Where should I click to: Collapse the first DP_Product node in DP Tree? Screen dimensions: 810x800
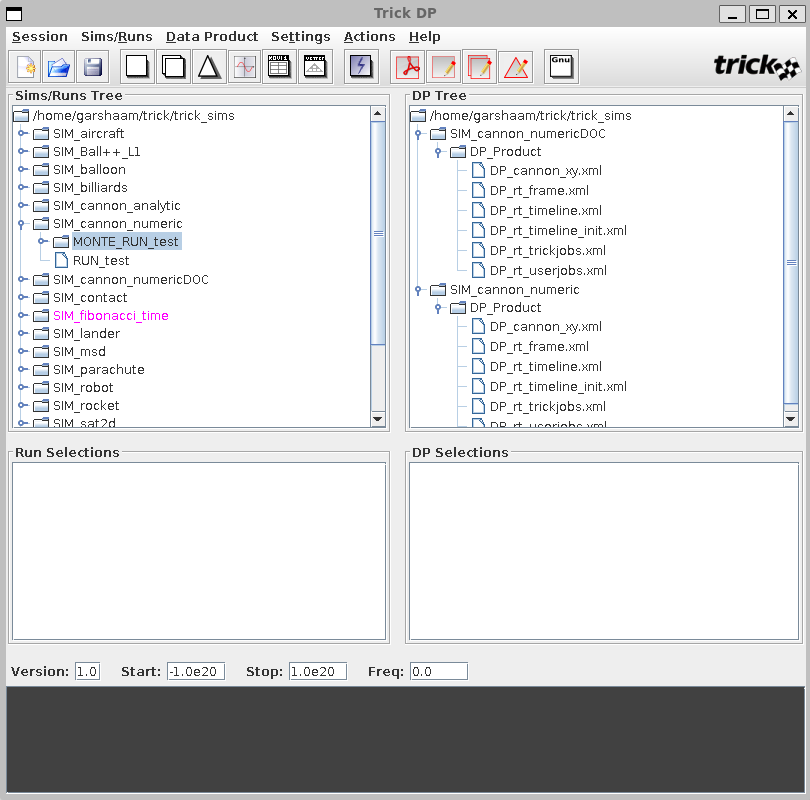(x=438, y=152)
